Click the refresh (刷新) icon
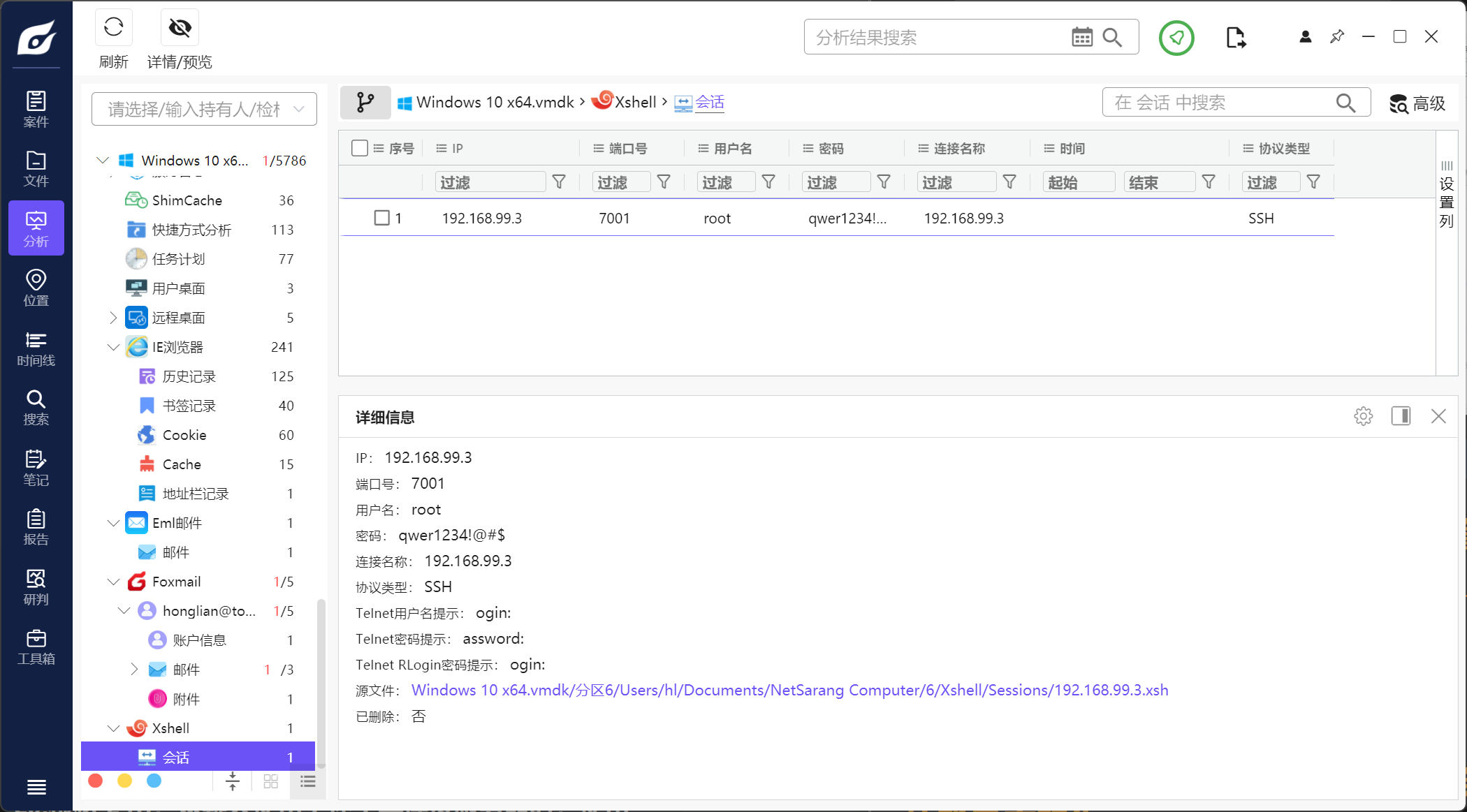The width and height of the screenshot is (1467, 812). (113, 28)
